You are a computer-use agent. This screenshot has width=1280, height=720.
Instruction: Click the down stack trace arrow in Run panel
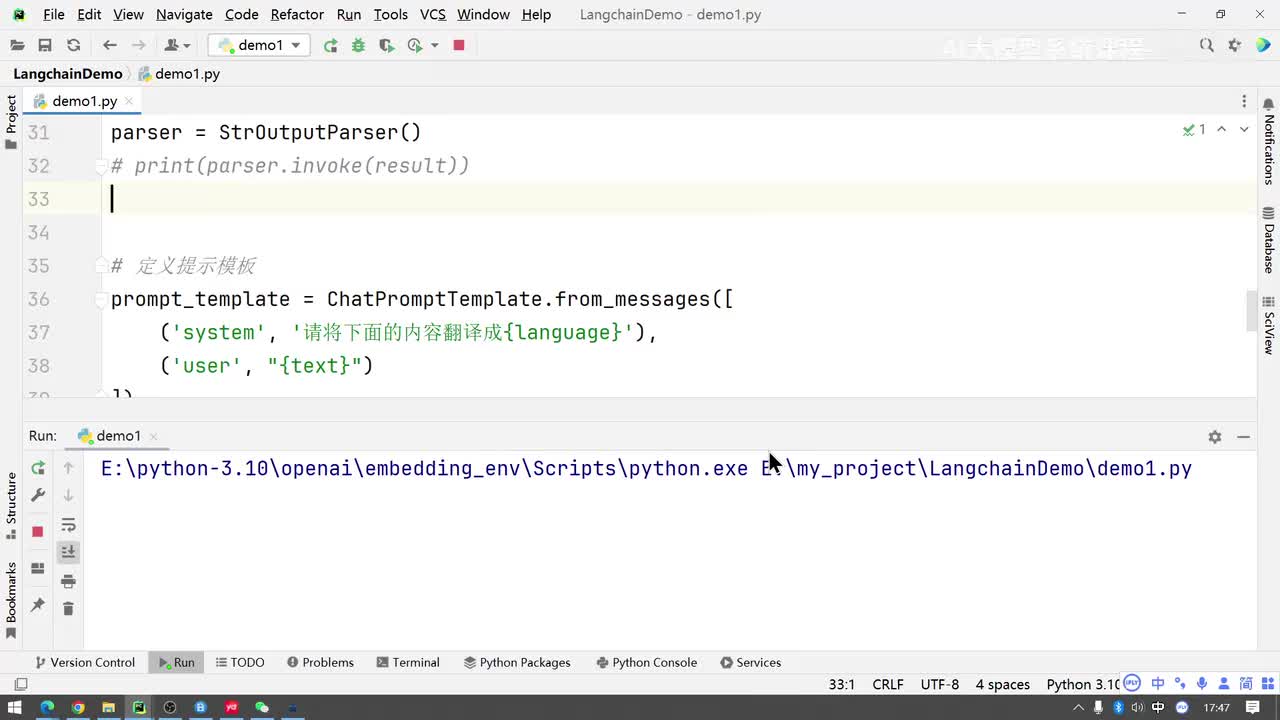(x=68, y=495)
